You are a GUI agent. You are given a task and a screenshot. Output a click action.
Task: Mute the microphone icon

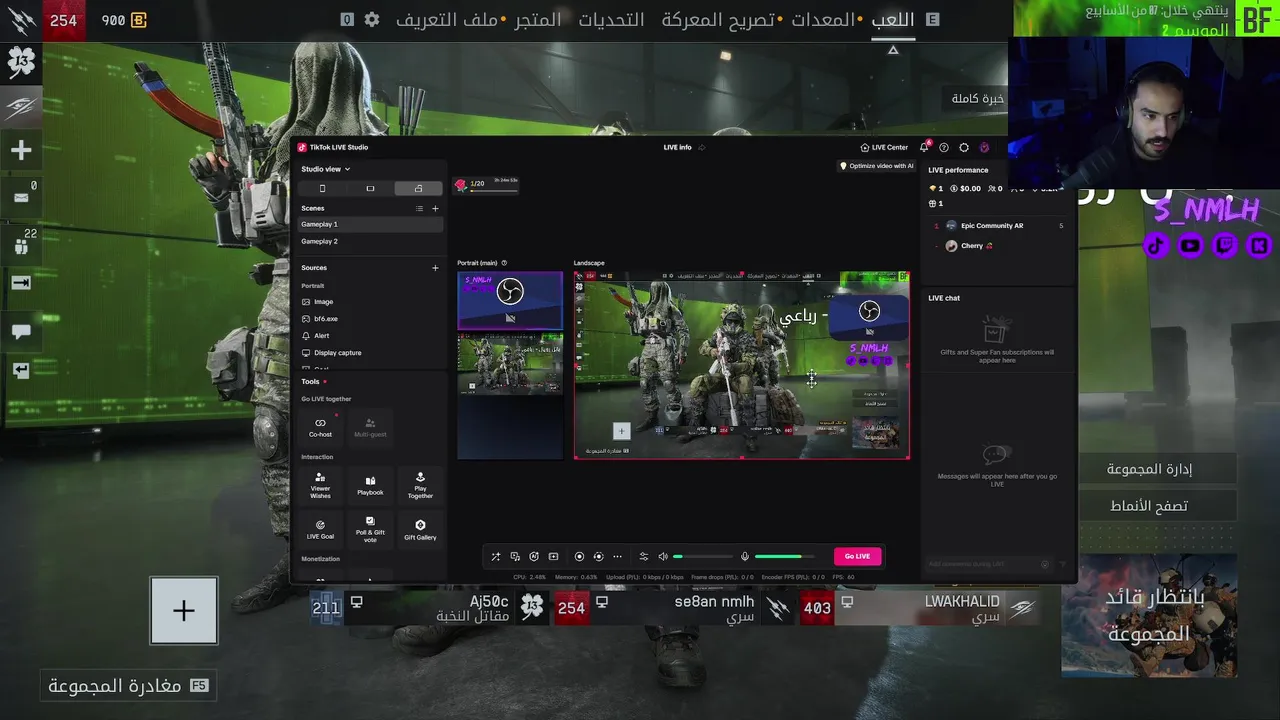click(744, 556)
